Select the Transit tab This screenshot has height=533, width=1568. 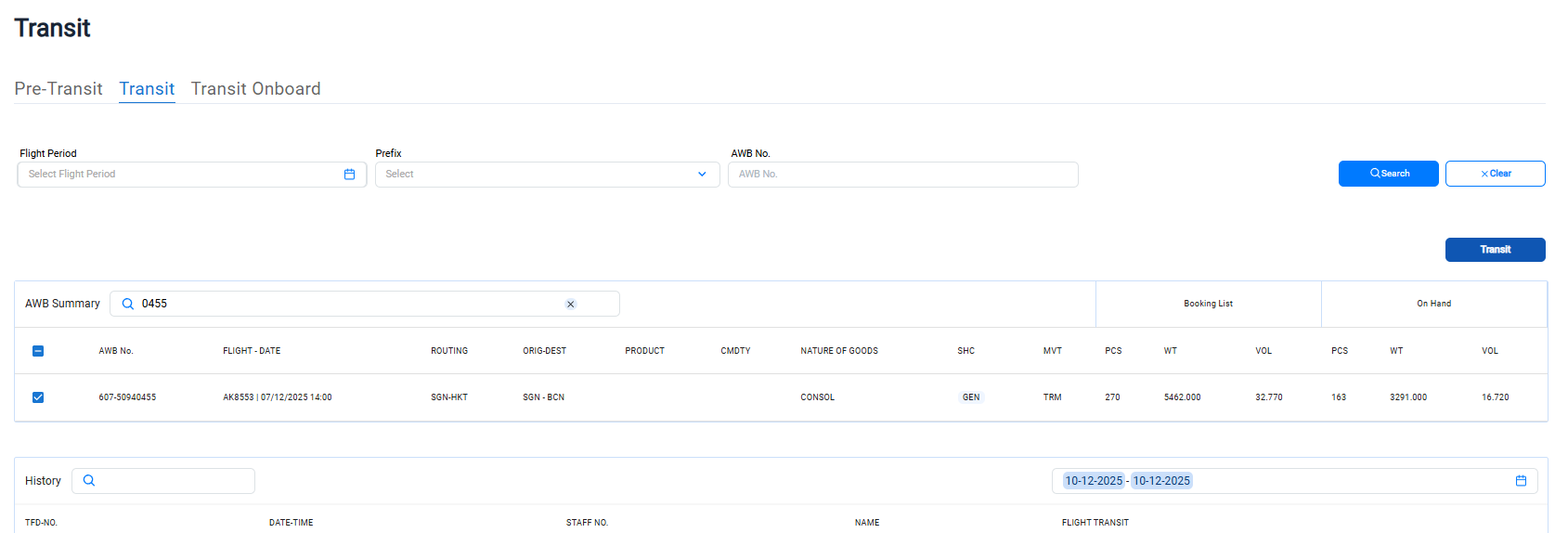tap(147, 89)
